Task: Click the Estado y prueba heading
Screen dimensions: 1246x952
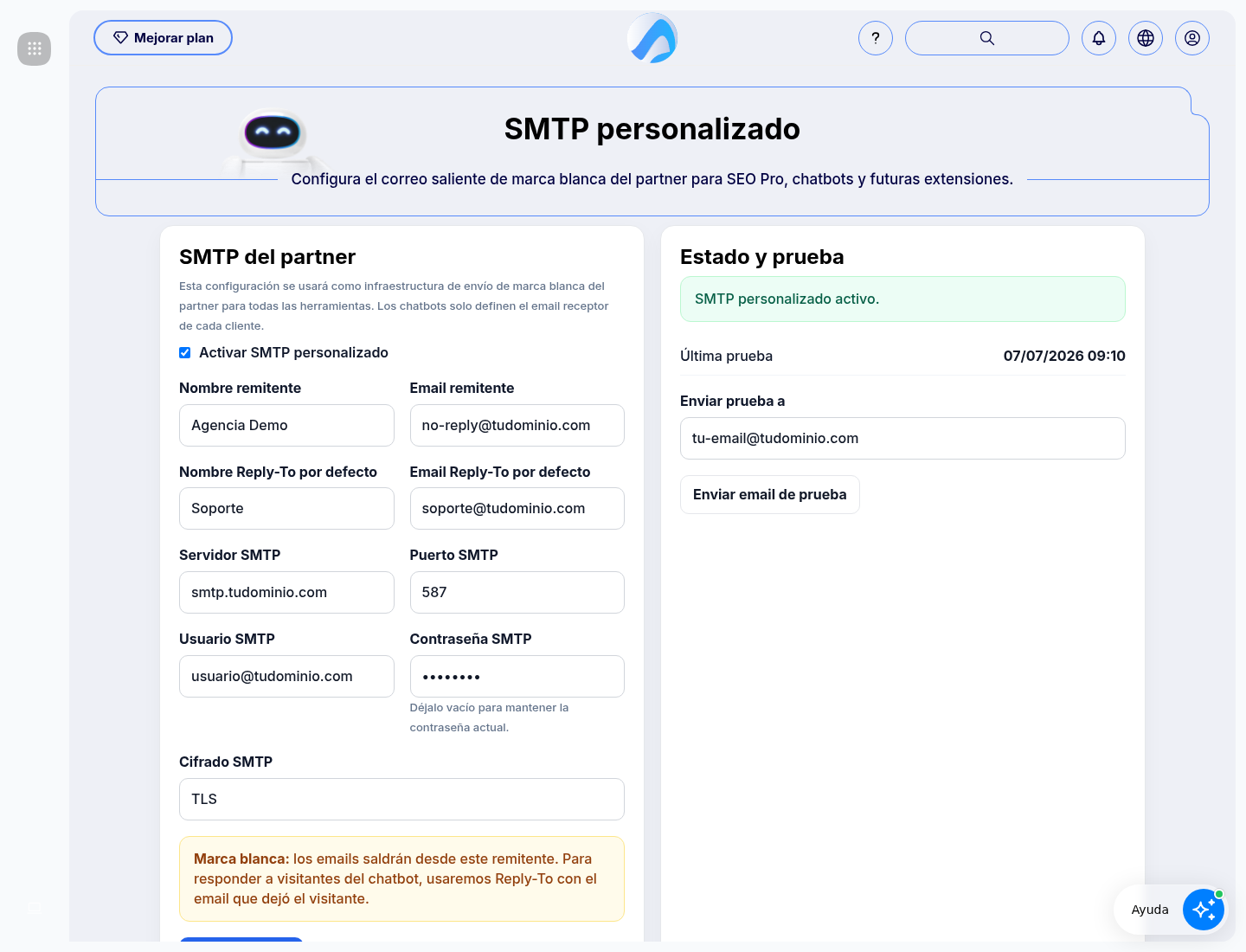Action: [x=762, y=257]
